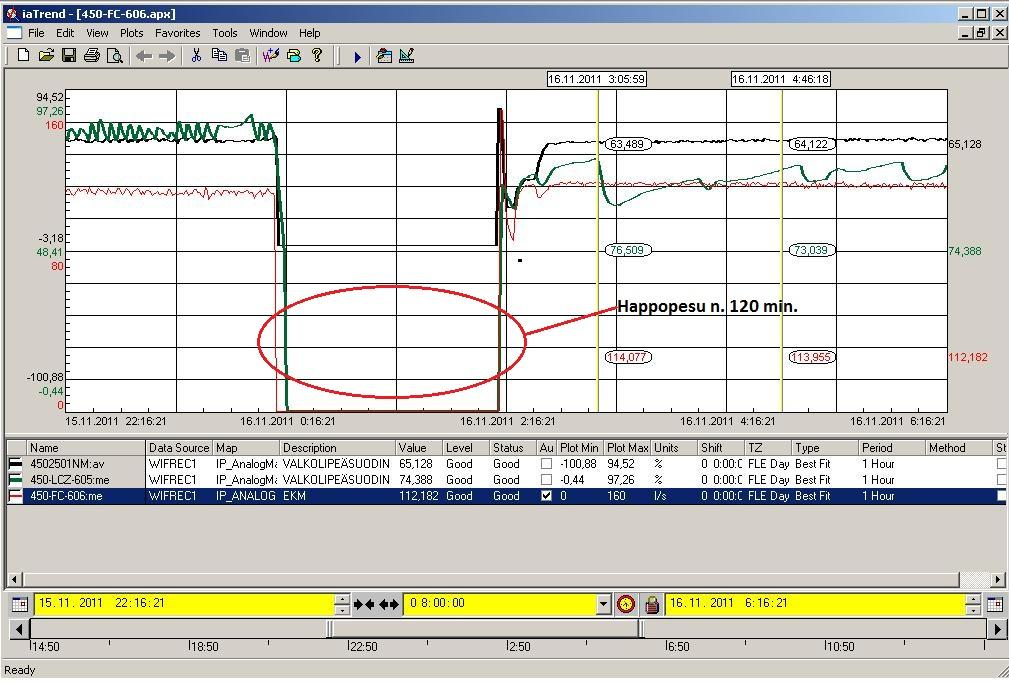Click the 112,182 value cell
1009x682 pixels.
[418, 495]
